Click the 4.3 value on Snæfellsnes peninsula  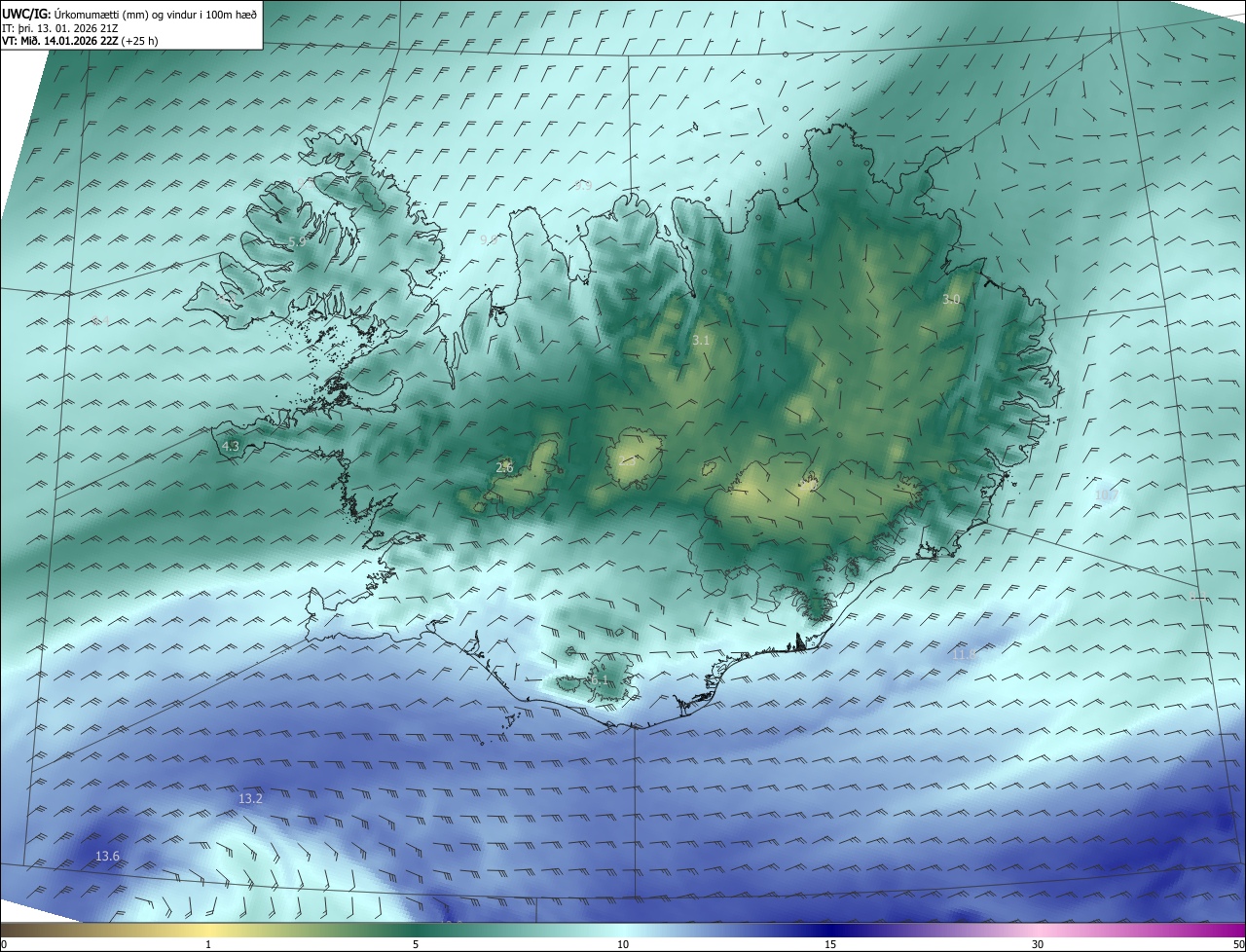pos(231,446)
